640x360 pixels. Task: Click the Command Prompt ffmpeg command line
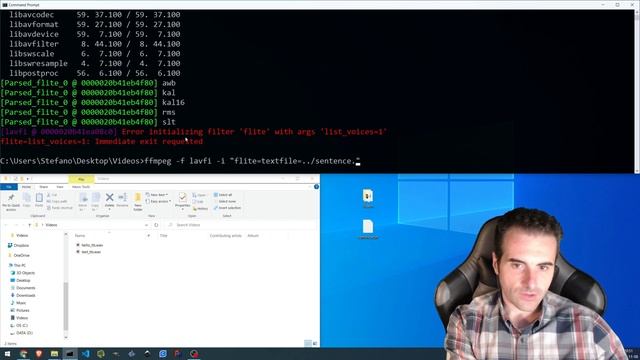[x=180, y=161]
